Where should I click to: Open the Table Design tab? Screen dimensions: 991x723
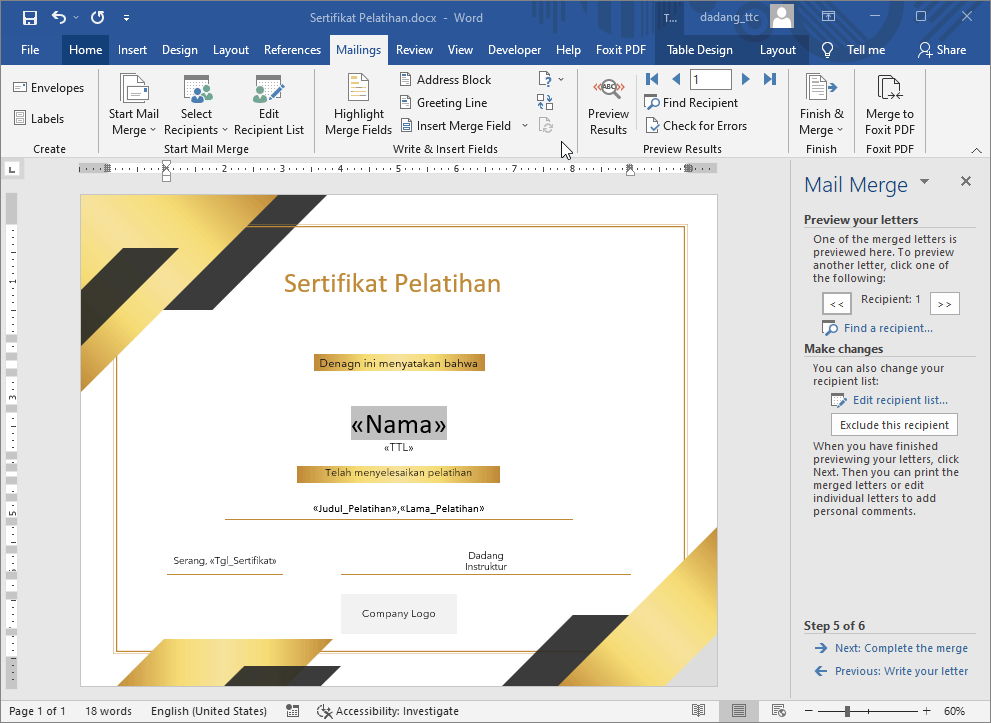point(699,49)
